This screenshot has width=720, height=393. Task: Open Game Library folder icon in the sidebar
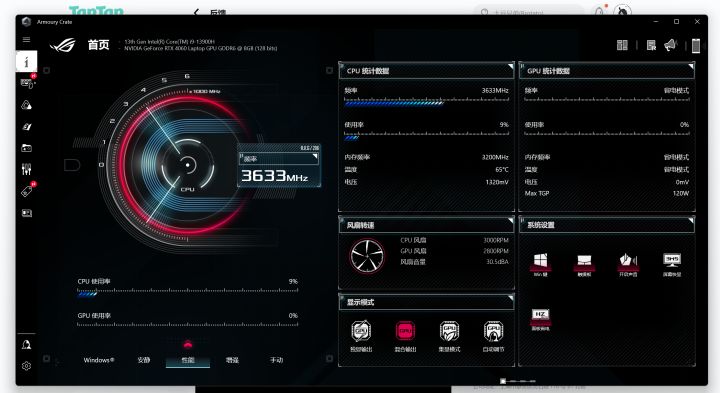[27, 148]
